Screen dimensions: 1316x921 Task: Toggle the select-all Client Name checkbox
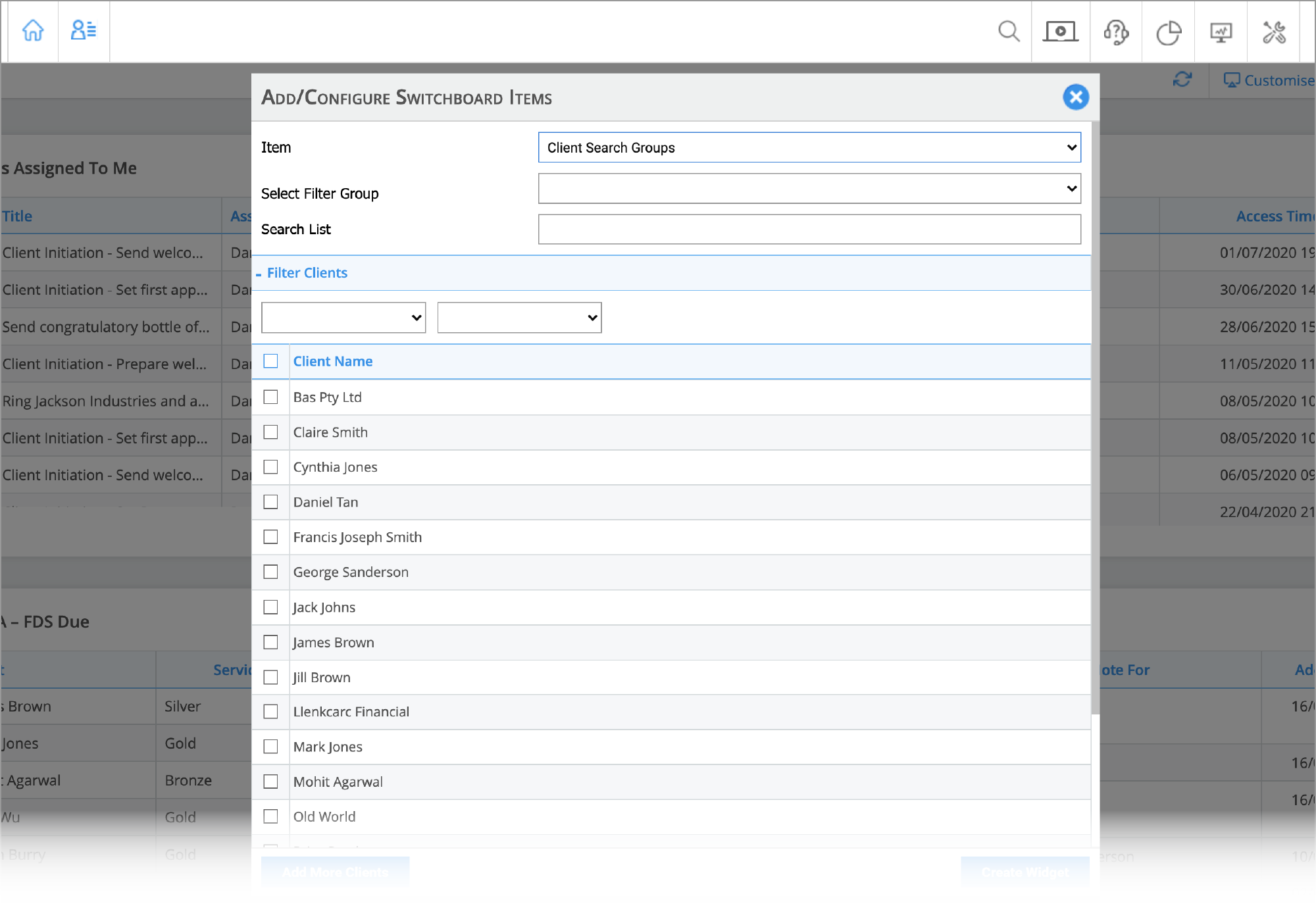pos(270,361)
